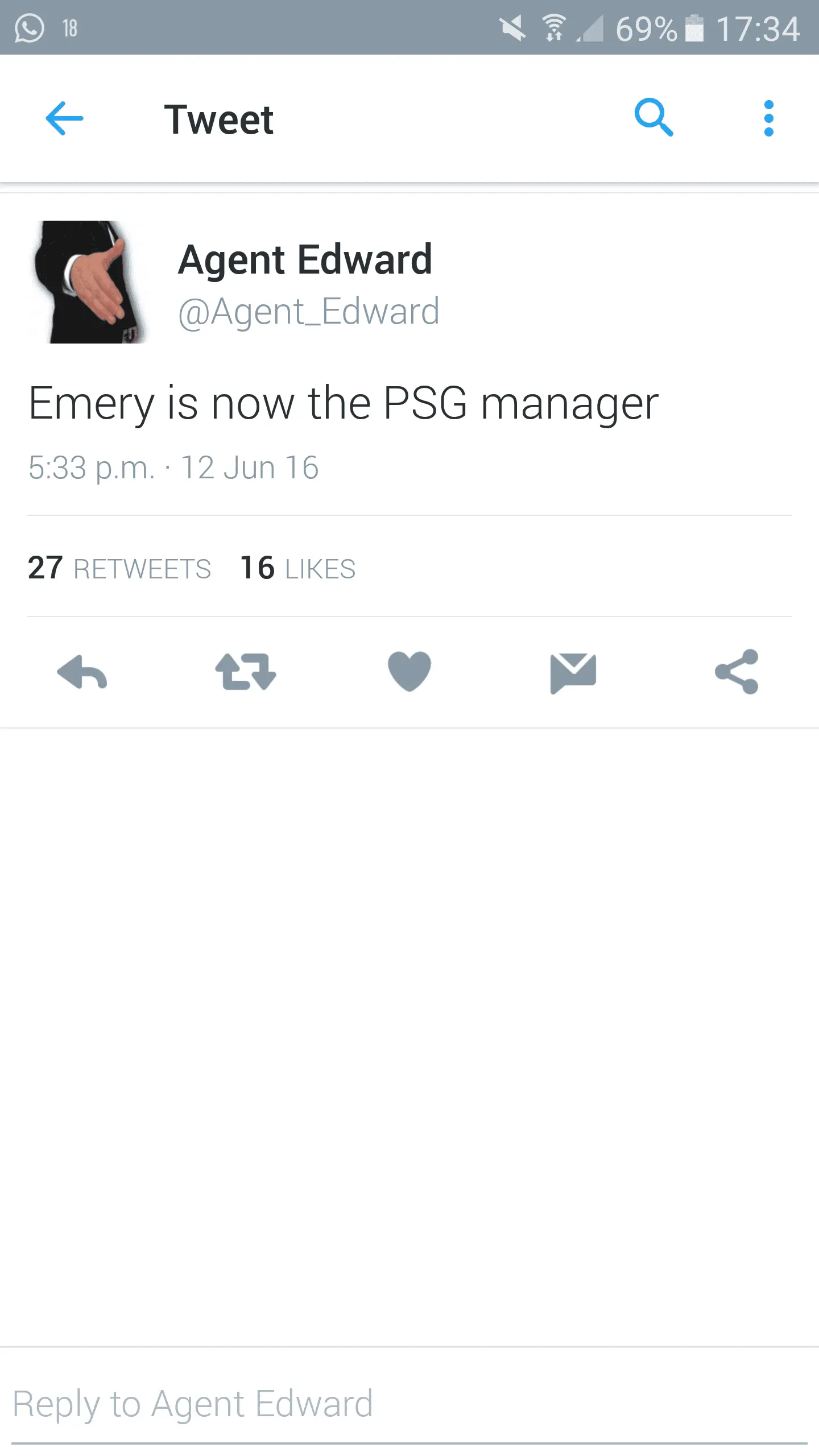The image size is (819, 1456).
Task: Tap the back arrow icon
Action: [x=64, y=118]
